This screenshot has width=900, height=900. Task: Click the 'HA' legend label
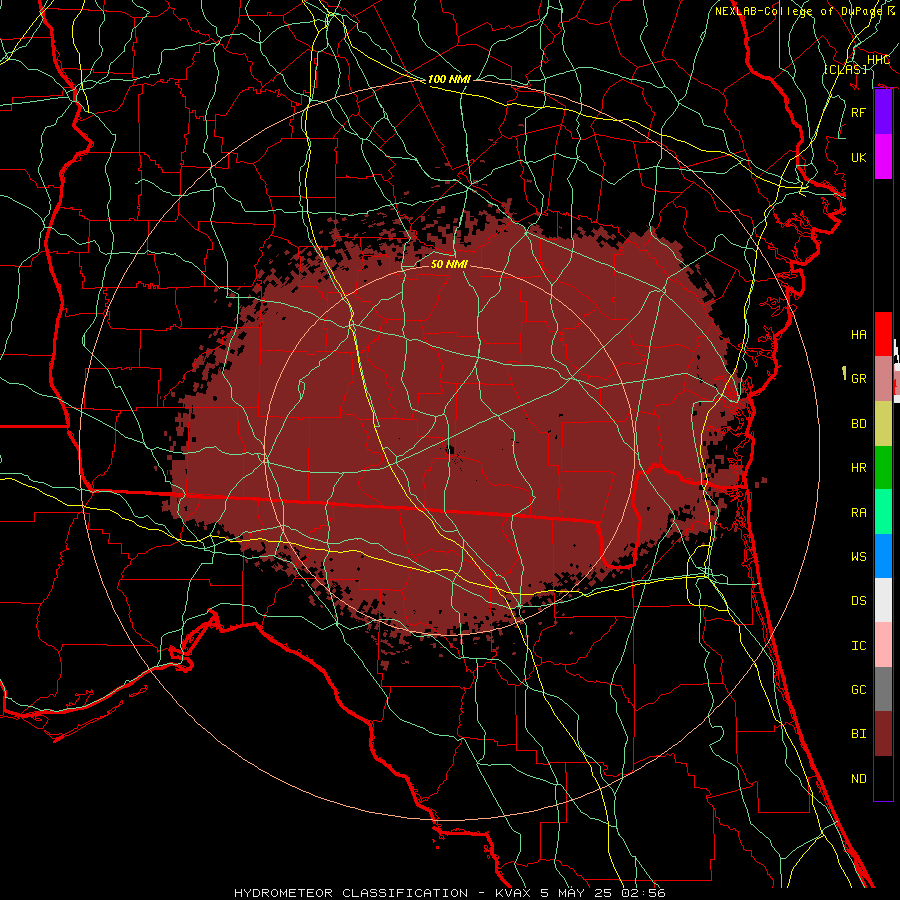tap(858, 335)
